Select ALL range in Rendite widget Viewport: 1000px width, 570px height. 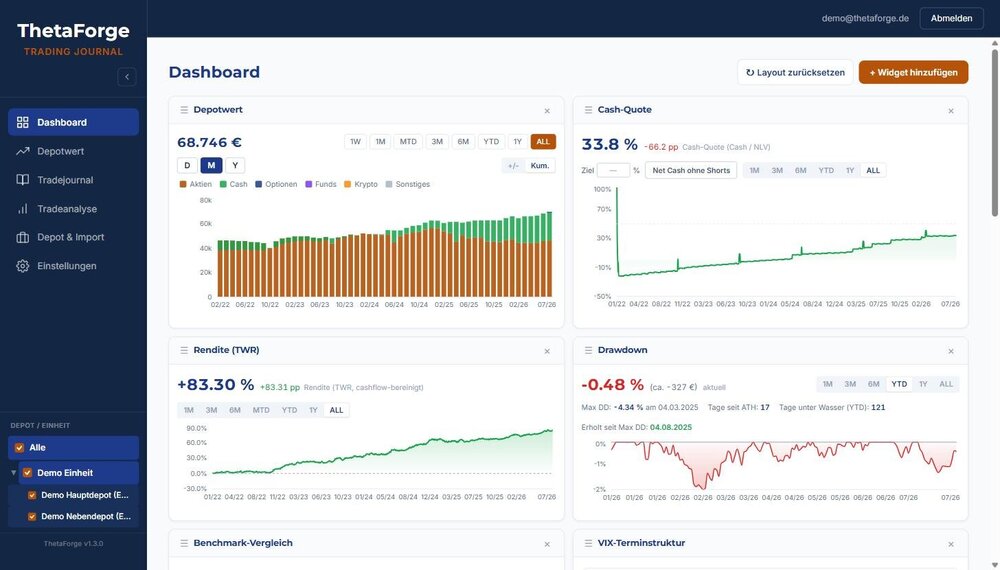point(336,410)
